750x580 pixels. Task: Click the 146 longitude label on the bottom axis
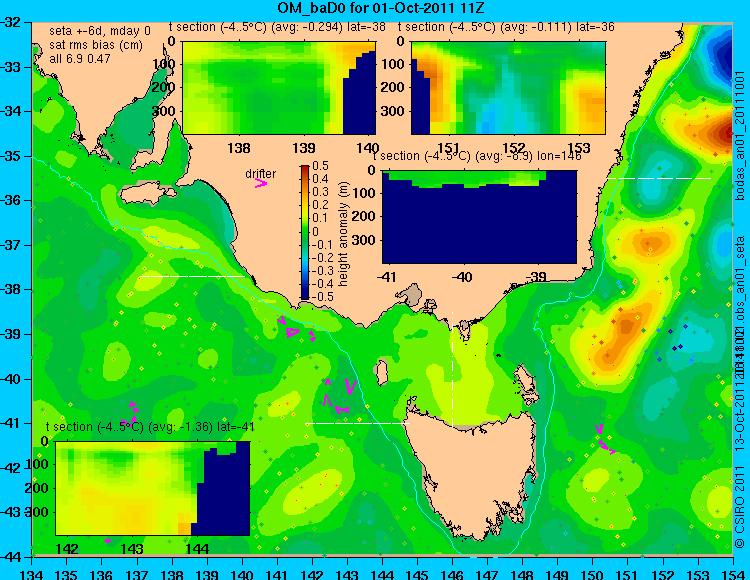click(452, 574)
